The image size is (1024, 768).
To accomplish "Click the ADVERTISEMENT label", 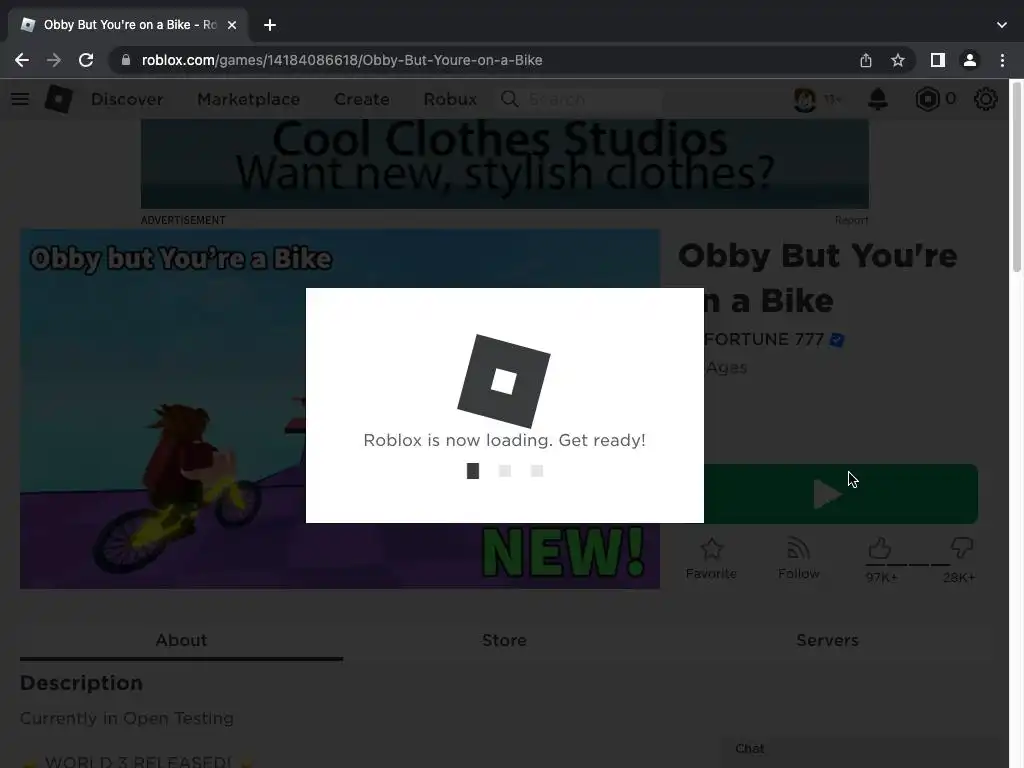I will point(183,220).
